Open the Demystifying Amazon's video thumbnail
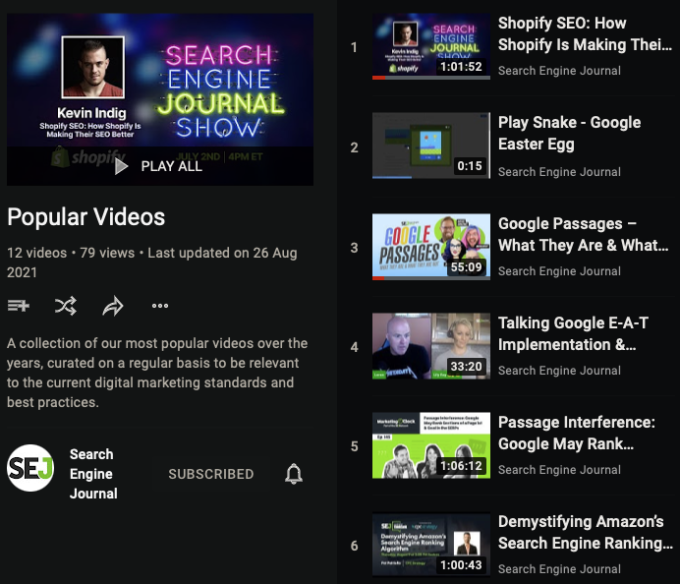This screenshot has width=680, height=584. click(x=431, y=545)
